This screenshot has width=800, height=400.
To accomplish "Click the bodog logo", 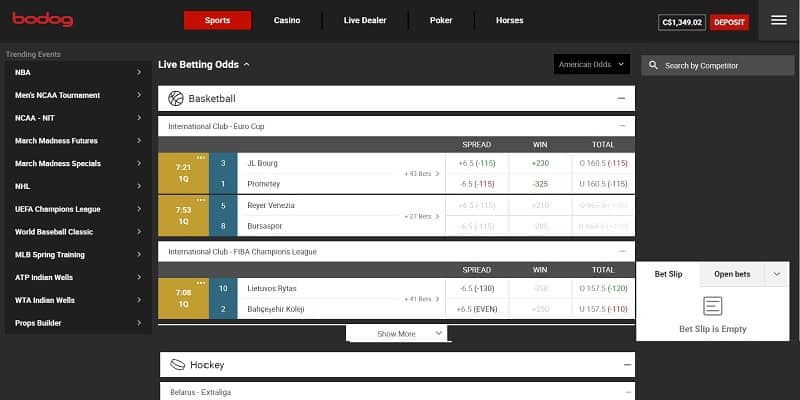I will (x=43, y=19).
